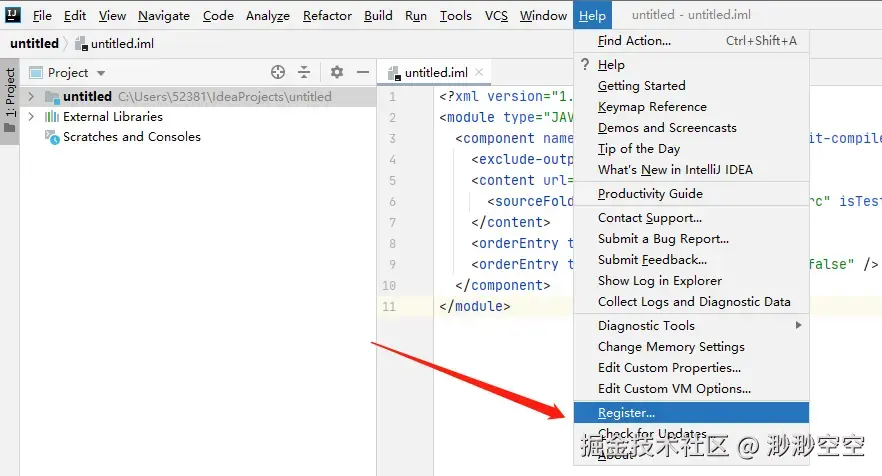
Task: Open the Tools menu
Action: (456, 16)
